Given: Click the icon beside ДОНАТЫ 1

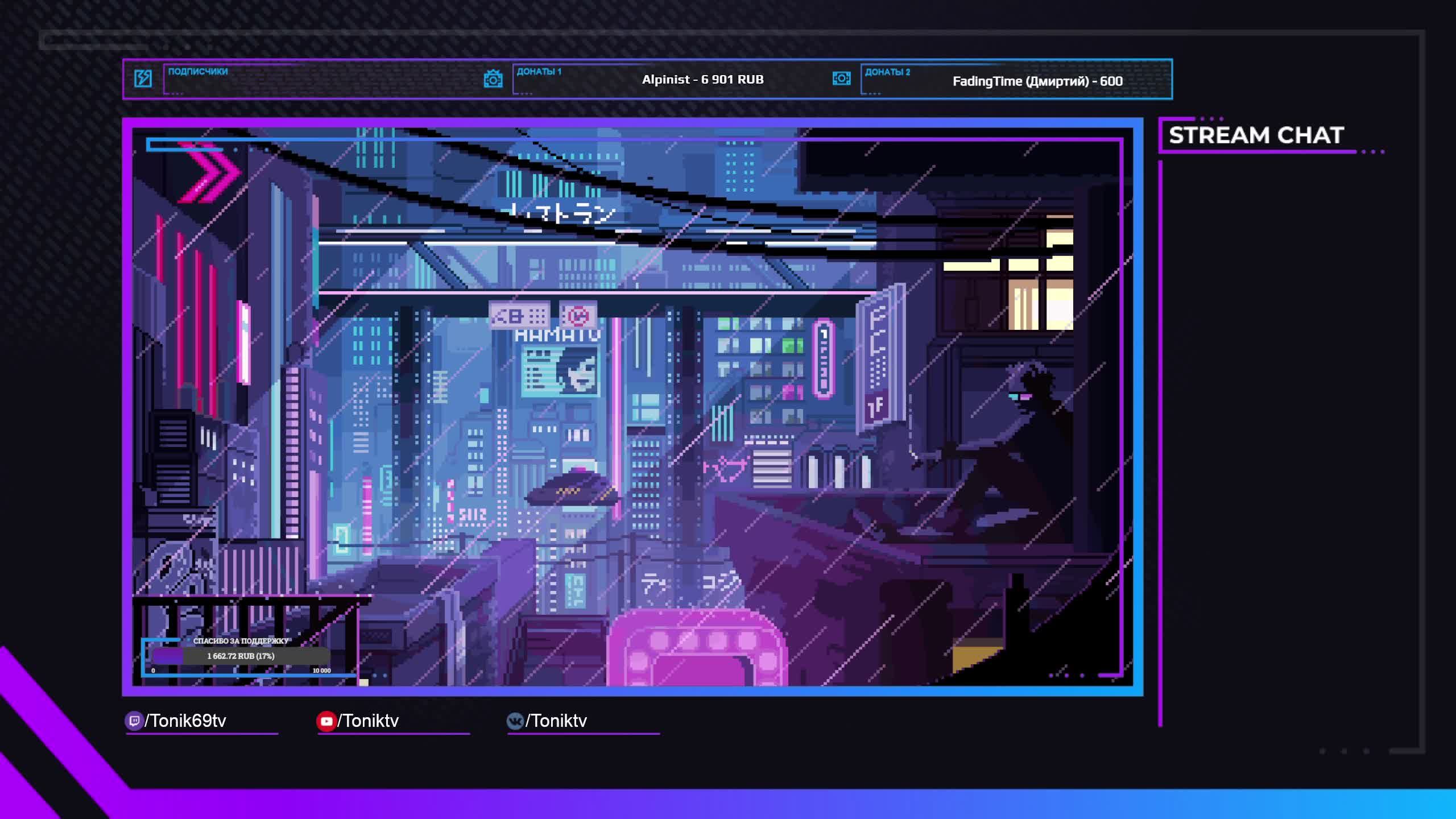Looking at the screenshot, I should click(493, 78).
